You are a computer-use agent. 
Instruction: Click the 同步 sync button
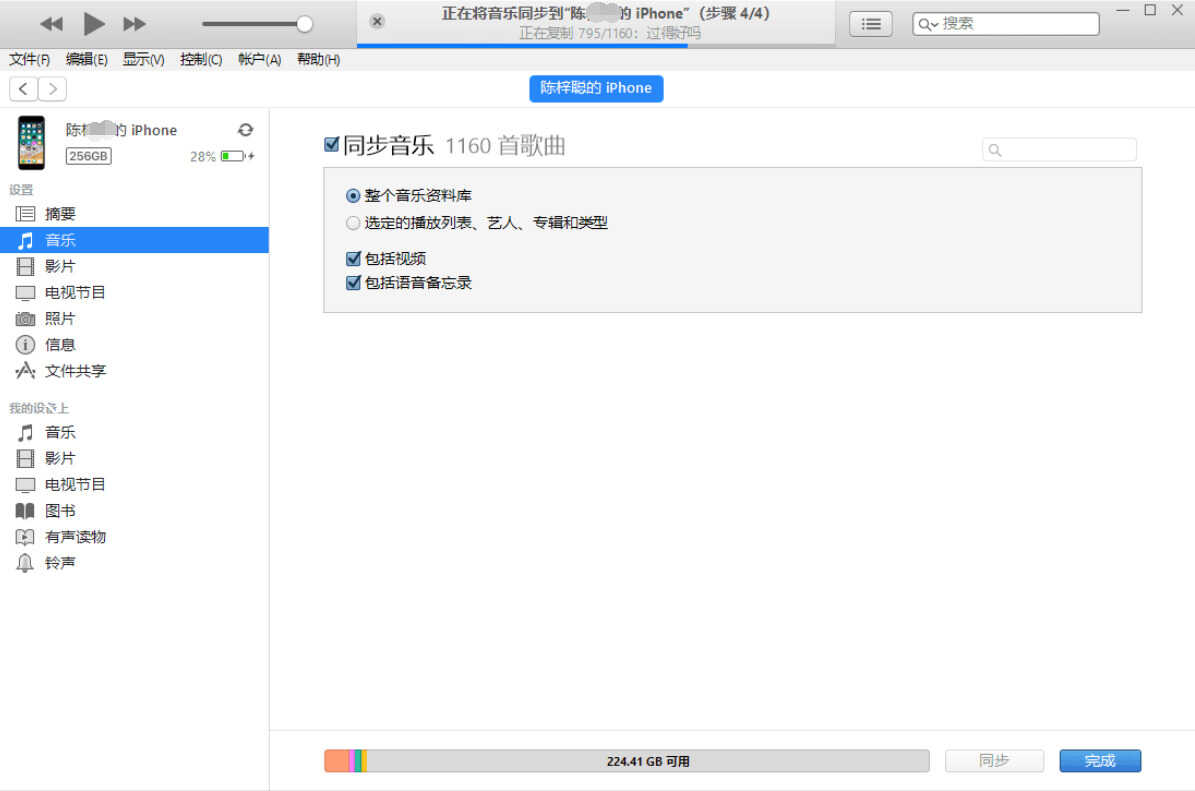994,761
